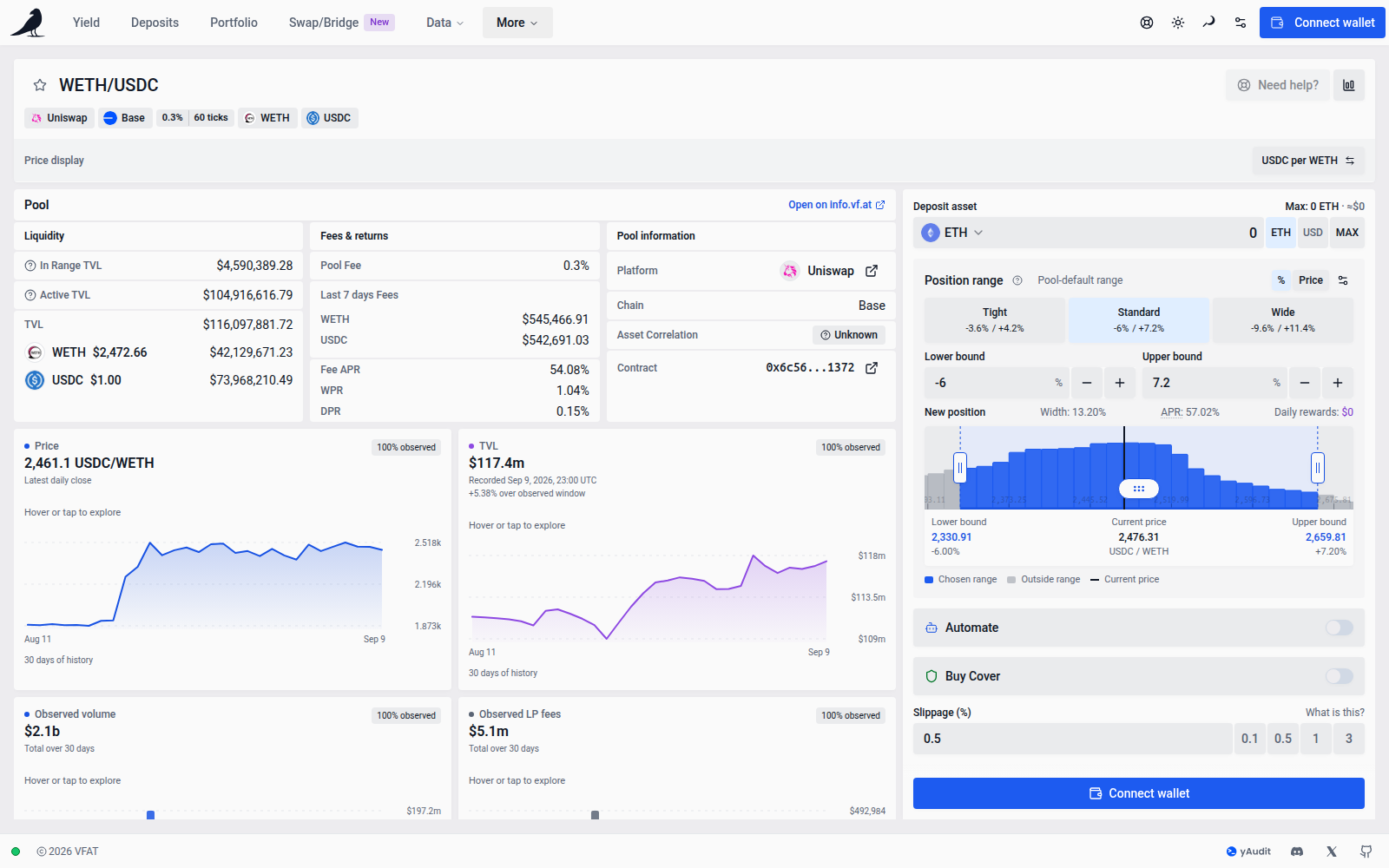This screenshot has width=1389, height=868.
Task: Choose the Wide range preset
Action: coord(1283,320)
